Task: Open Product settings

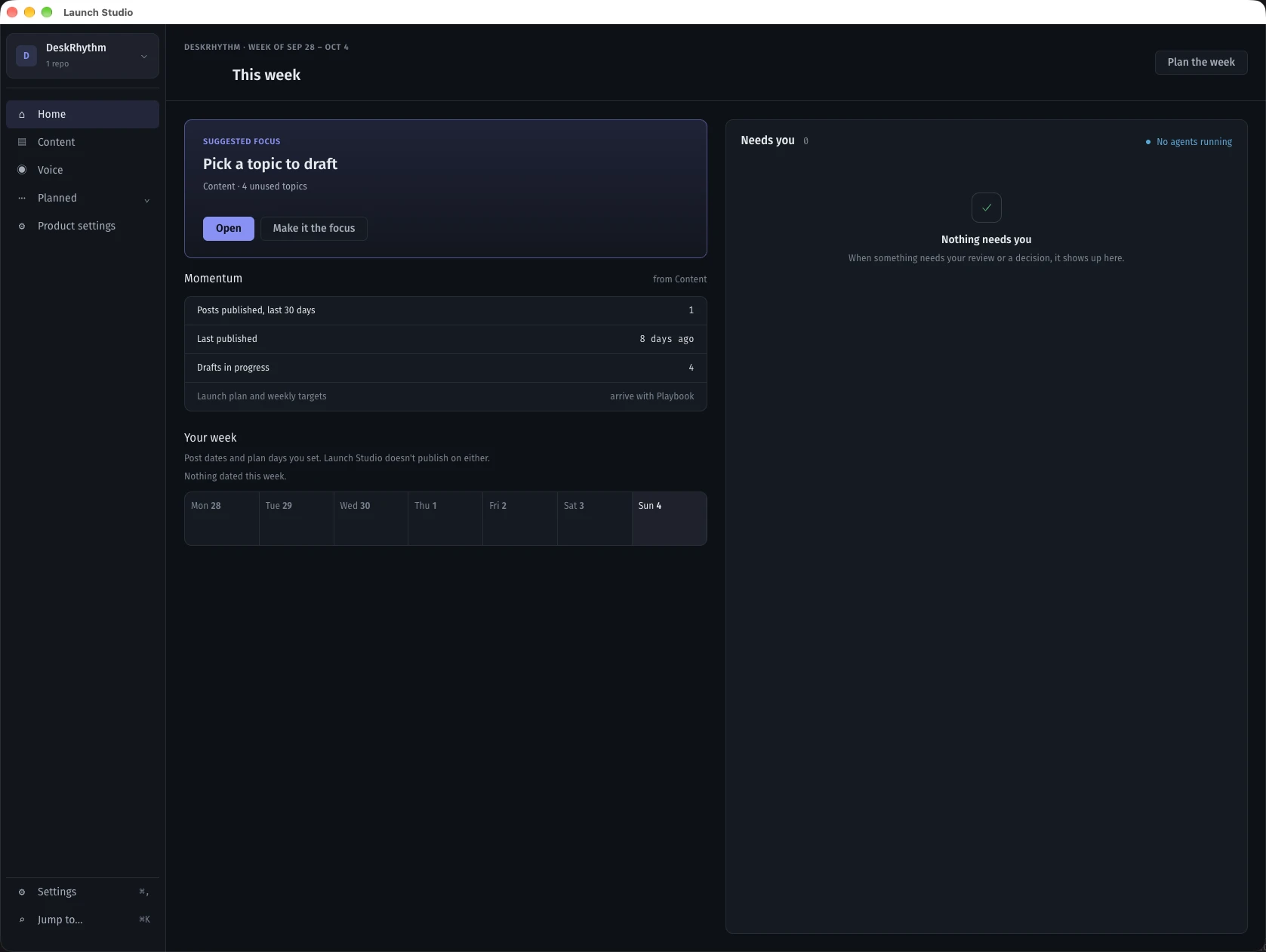Action: (83, 226)
